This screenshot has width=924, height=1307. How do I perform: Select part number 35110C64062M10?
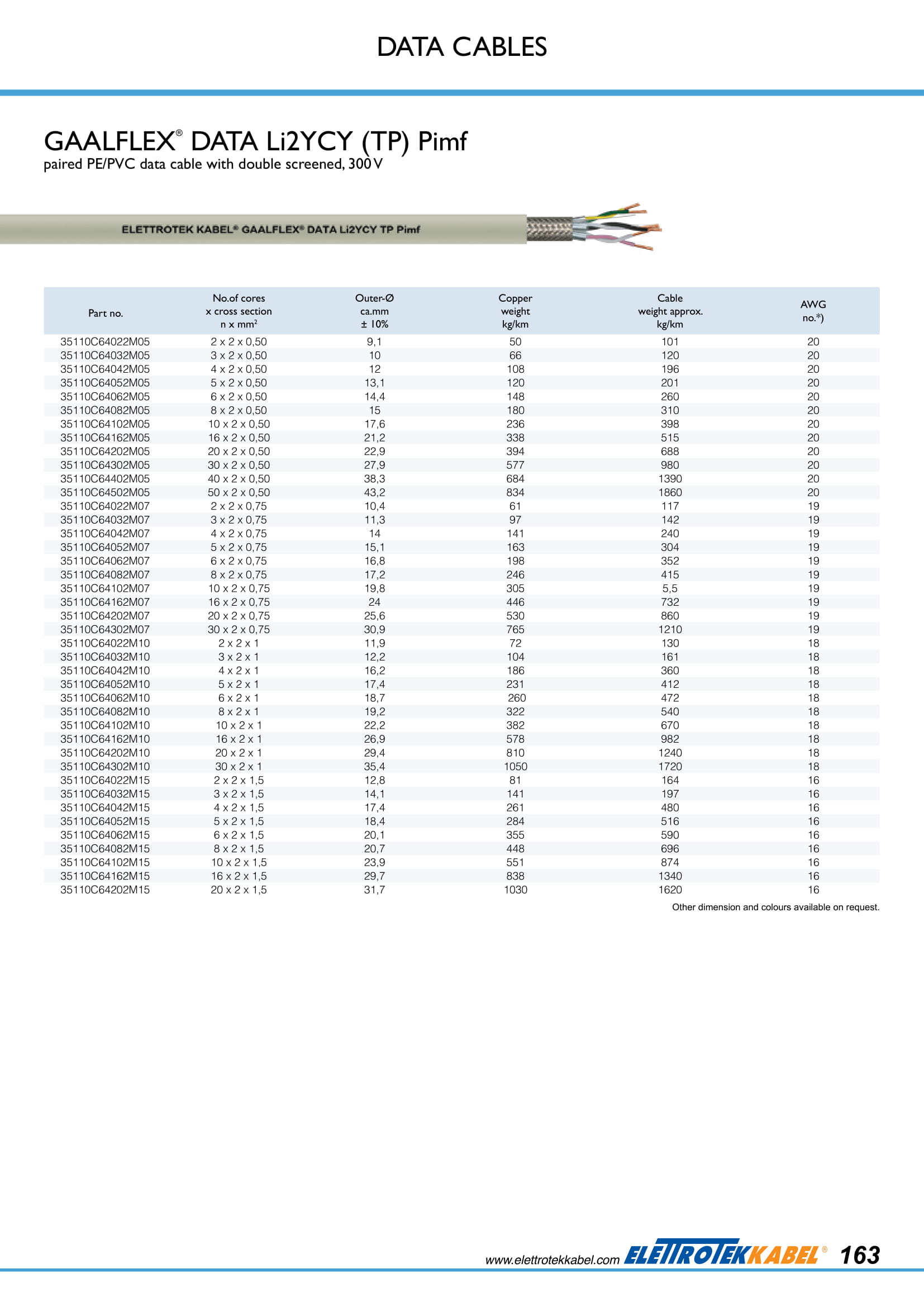(x=105, y=698)
